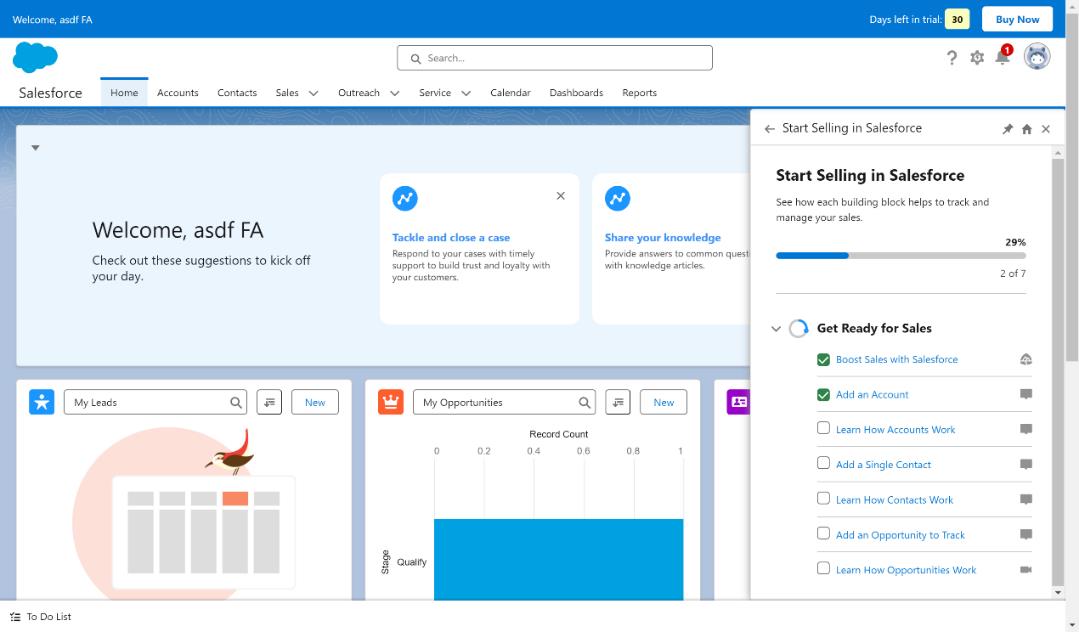Viewport: 1079px width, 632px height.
Task: Uncheck the Add an Account checkbox
Action: point(823,394)
